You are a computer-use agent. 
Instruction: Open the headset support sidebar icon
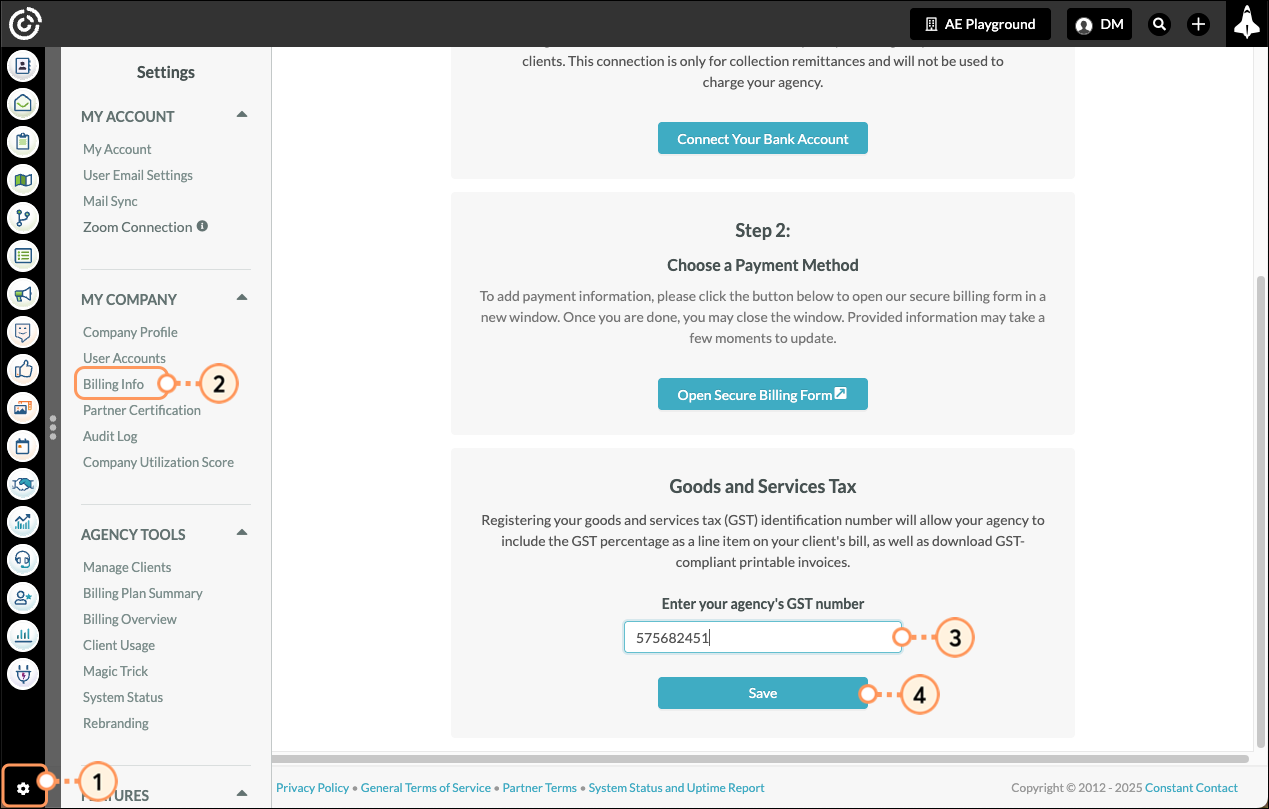(x=23, y=559)
